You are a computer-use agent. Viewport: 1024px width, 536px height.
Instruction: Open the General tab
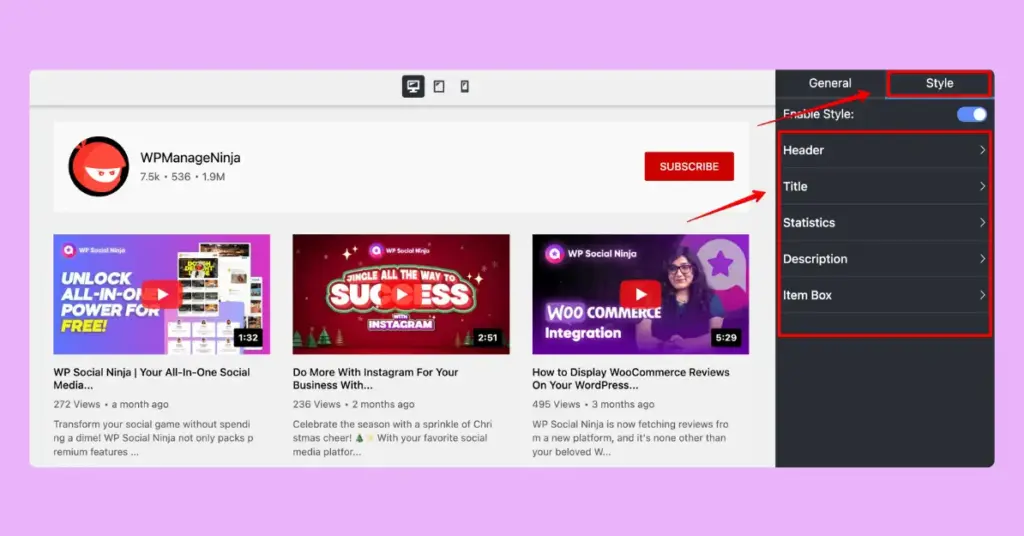pyautogui.click(x=830, y=84)
